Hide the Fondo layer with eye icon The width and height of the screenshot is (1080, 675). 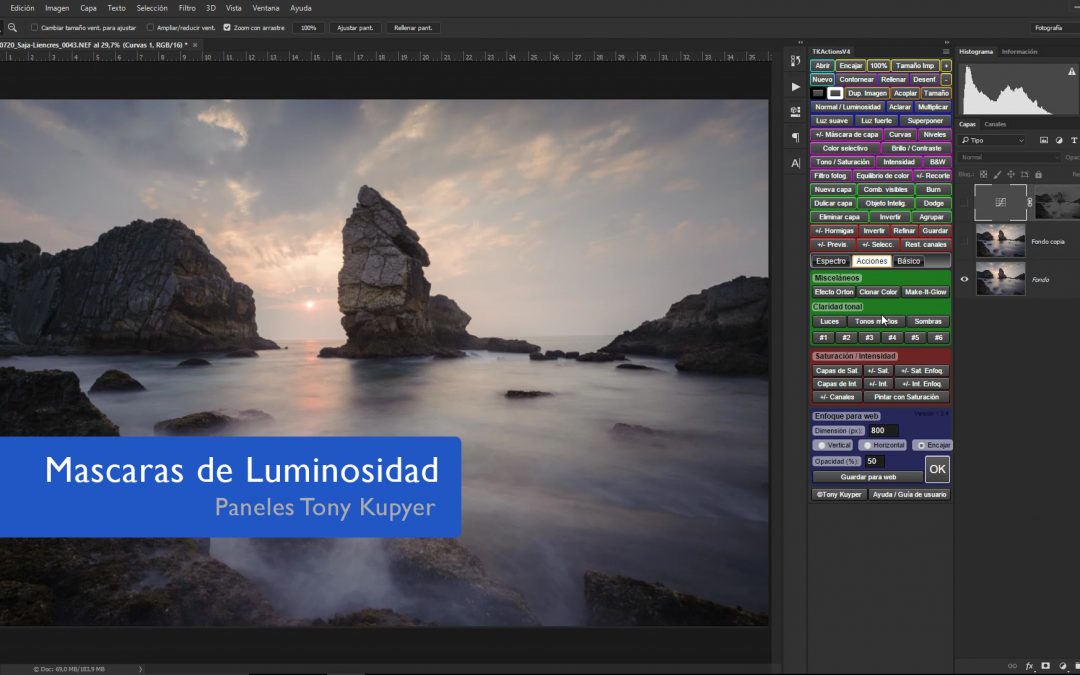(964, 280)
